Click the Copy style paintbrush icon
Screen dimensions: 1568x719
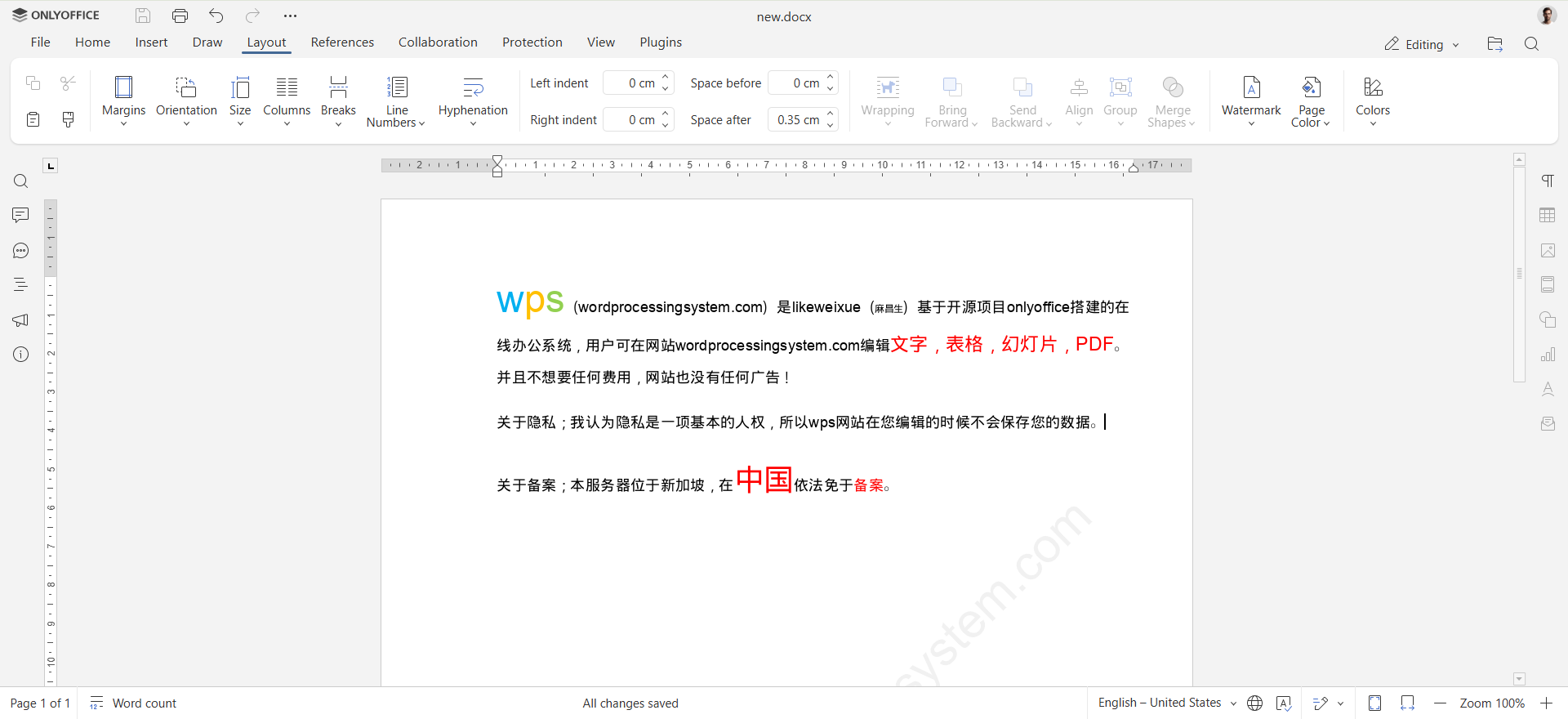[x=69, y=120]
